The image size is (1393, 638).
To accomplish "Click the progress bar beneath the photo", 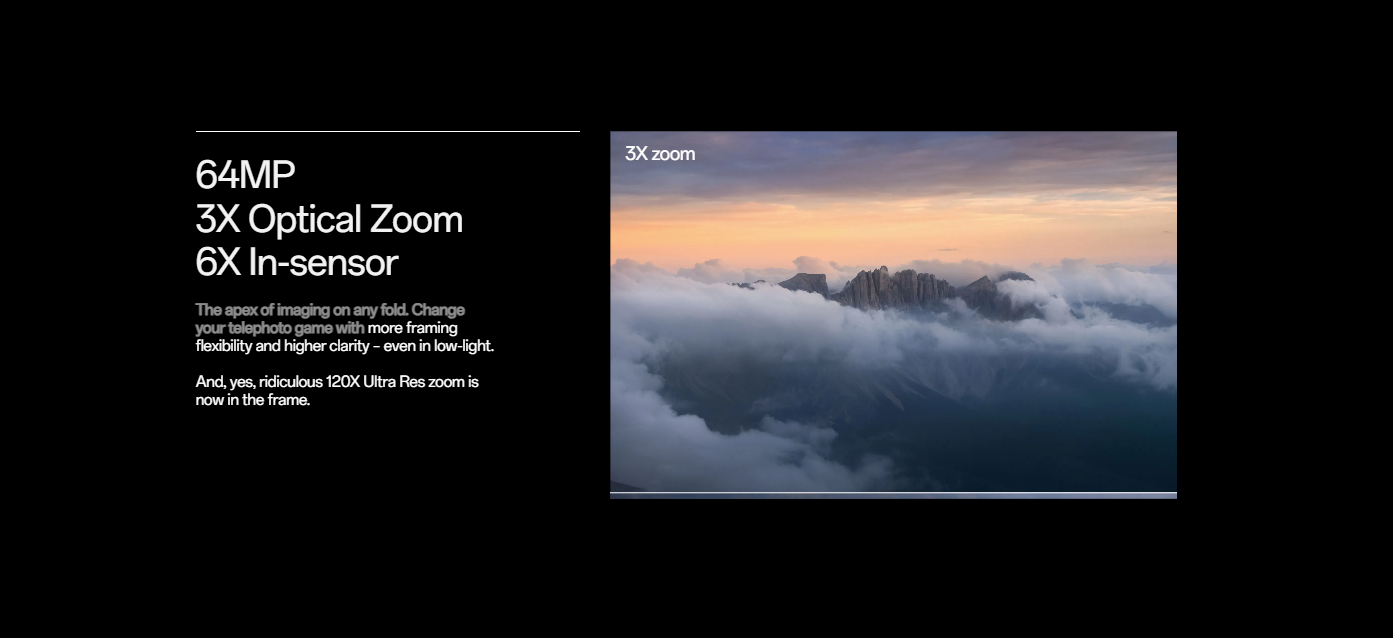I will coord(893,495).
